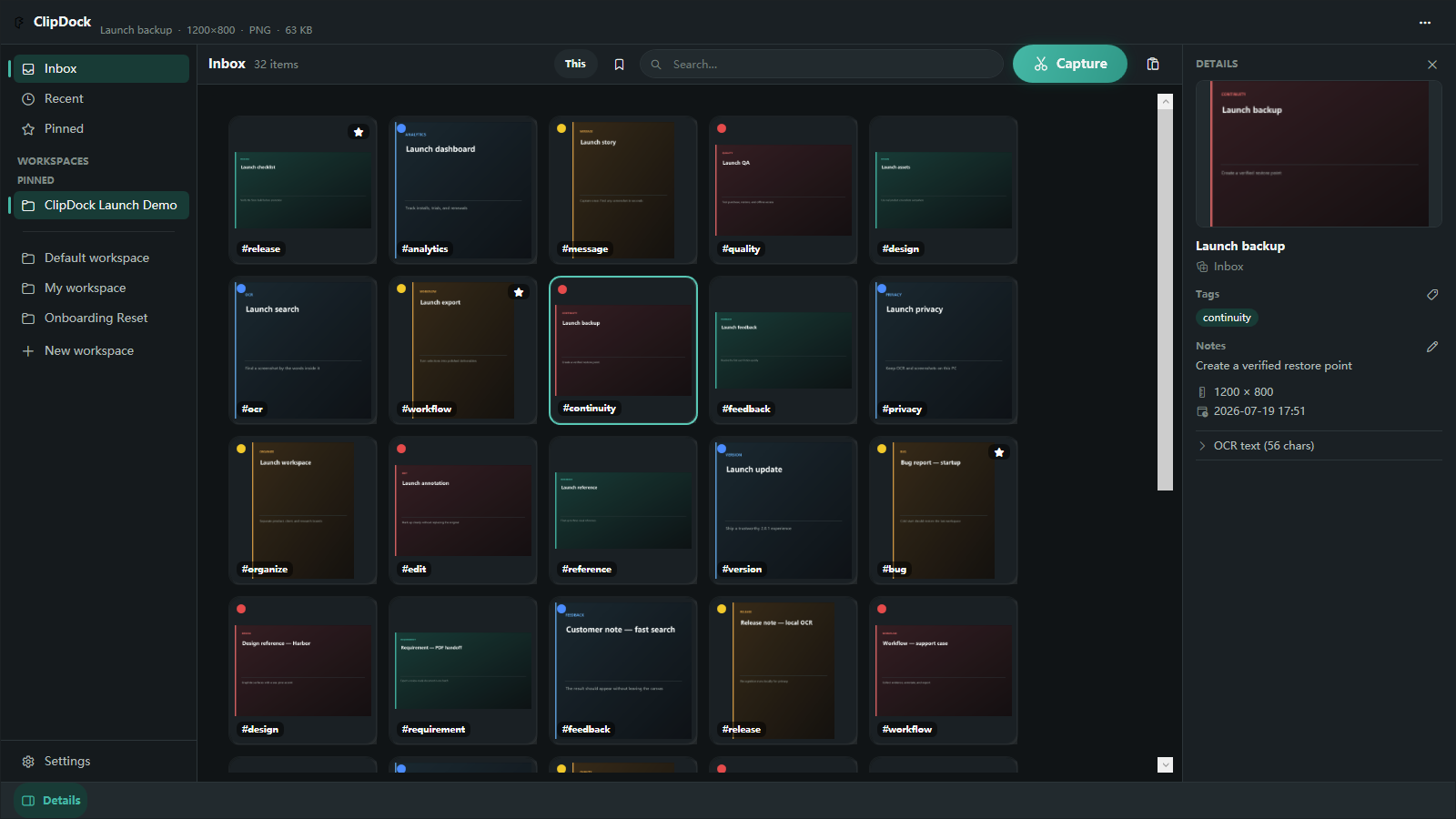The image size is (1456, 819).
Task: Toggle star on Bug report startup card
Action: coord(999,452)
